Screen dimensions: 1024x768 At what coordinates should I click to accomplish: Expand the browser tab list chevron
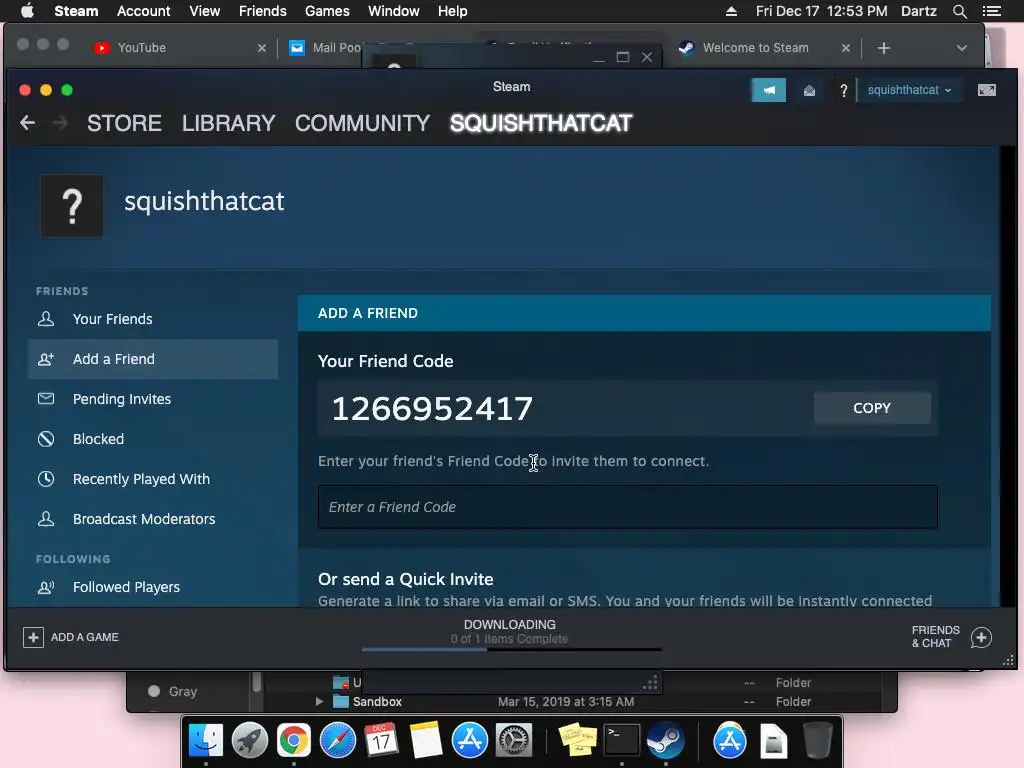[x=961, y=48]
